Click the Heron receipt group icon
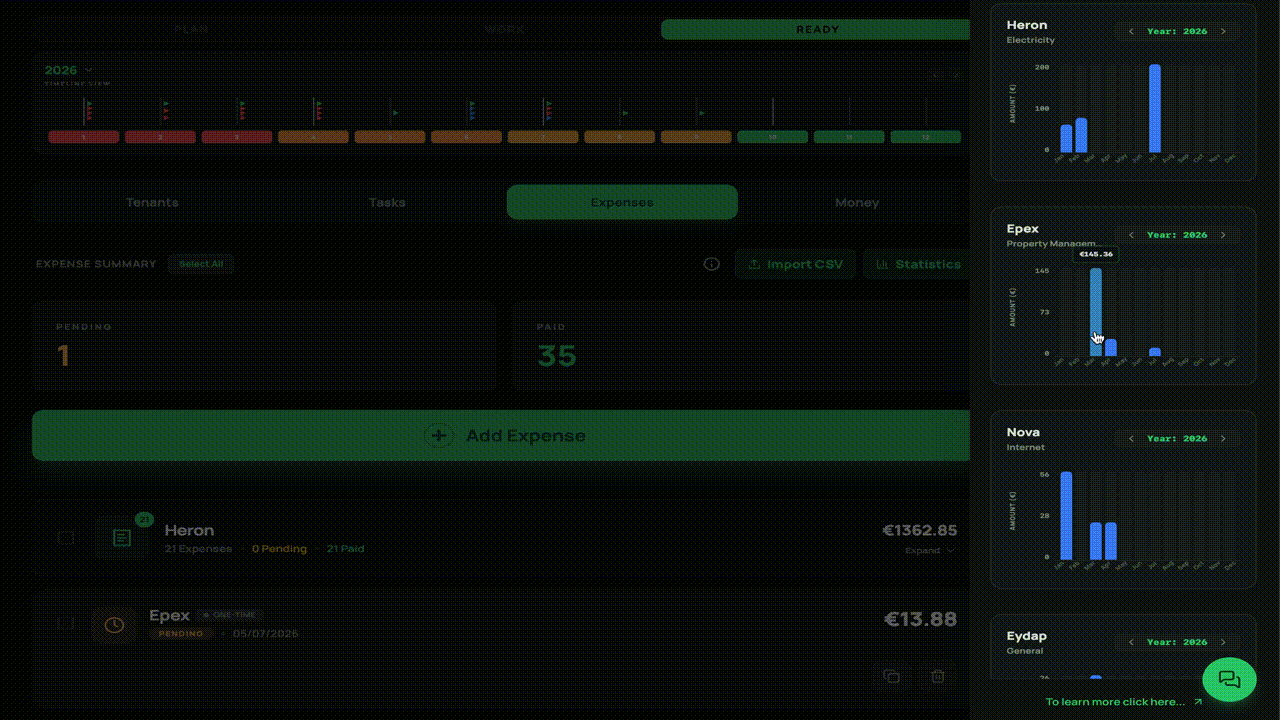This screenshot has width=1280, height=720. coord(122,538)
